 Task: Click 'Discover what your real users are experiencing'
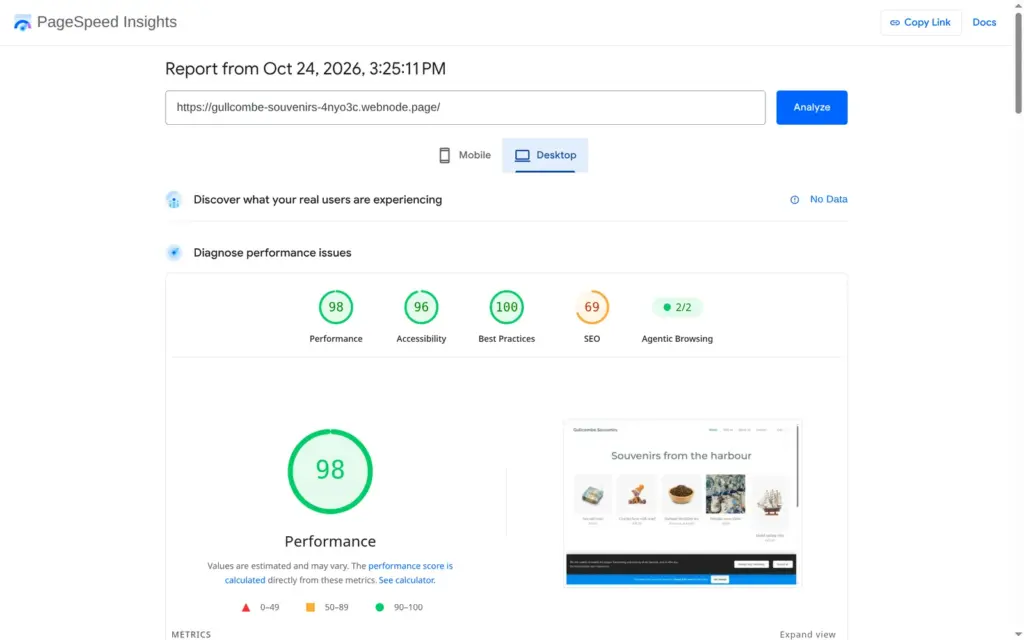point(317,200)
